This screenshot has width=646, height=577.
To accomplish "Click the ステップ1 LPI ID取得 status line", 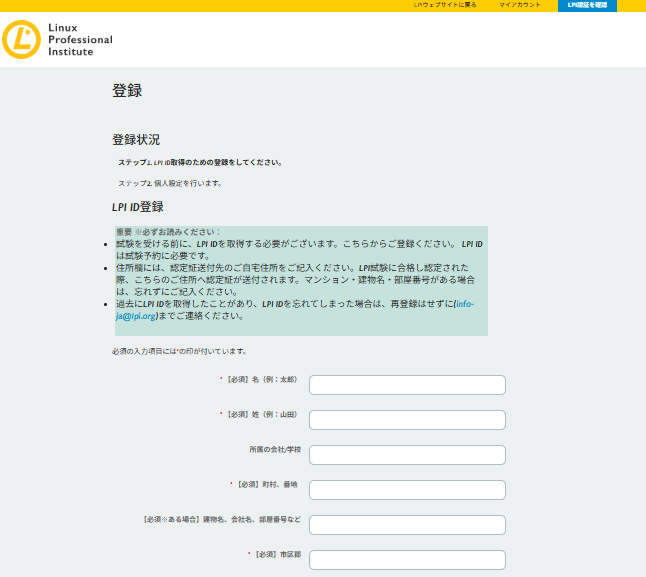I will pos(200,162).
